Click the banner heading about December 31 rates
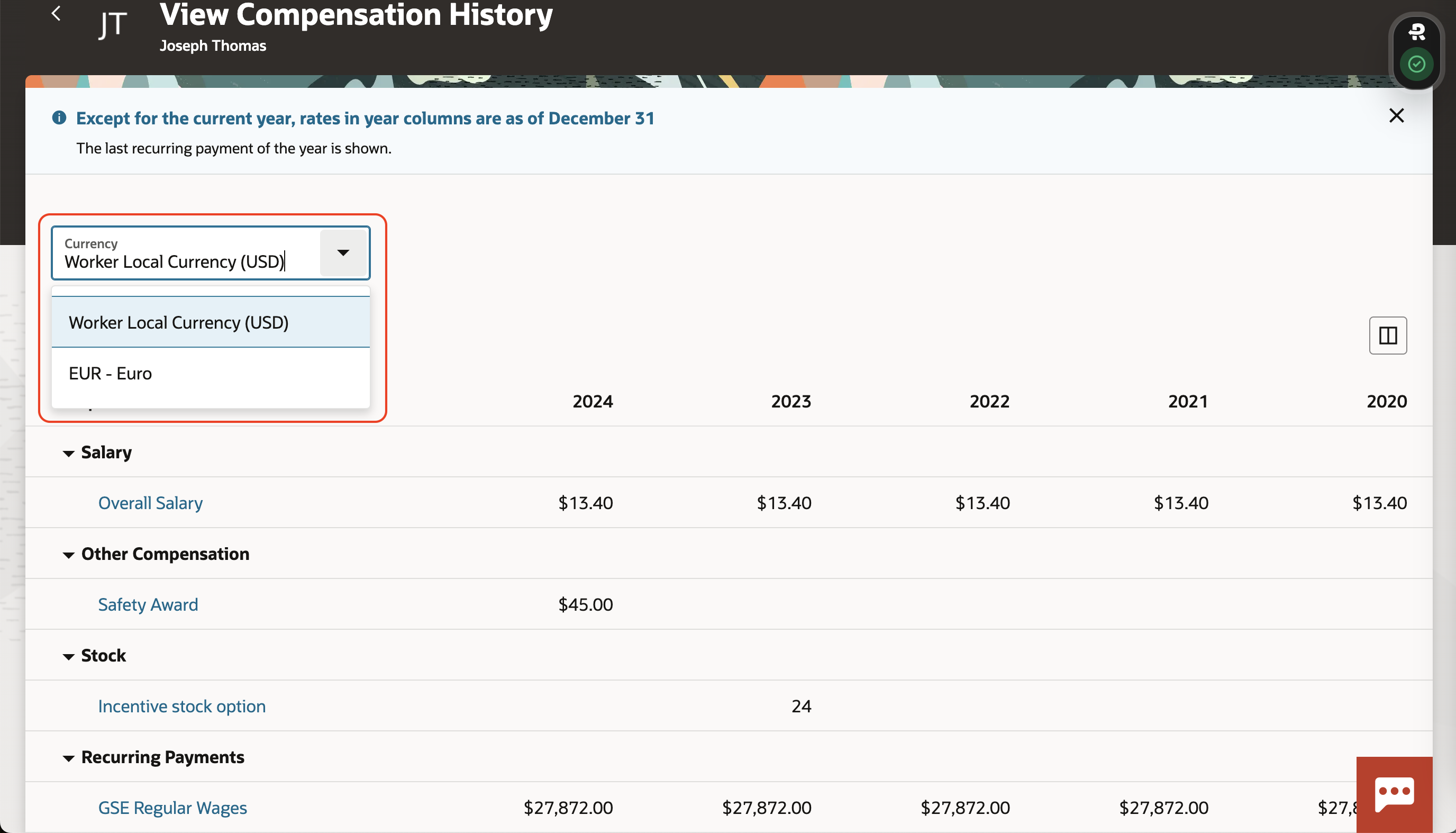The width and height of the screenshot is (1456, 833). [x=365, y=118]
